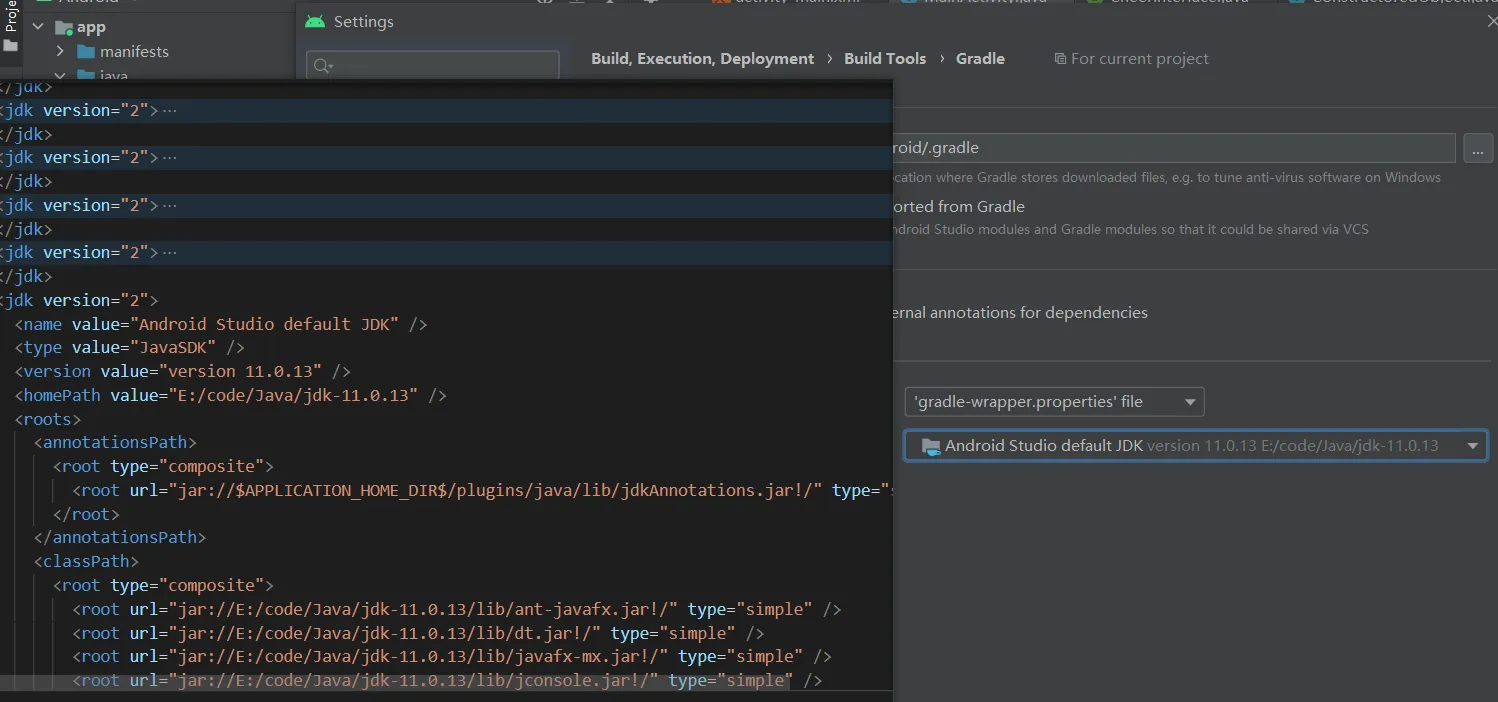Screen dimensions: 1498x702
Task: Expand the first folded jdk block ellipsis
Action: pyautogui.click(x=169, y=110)
